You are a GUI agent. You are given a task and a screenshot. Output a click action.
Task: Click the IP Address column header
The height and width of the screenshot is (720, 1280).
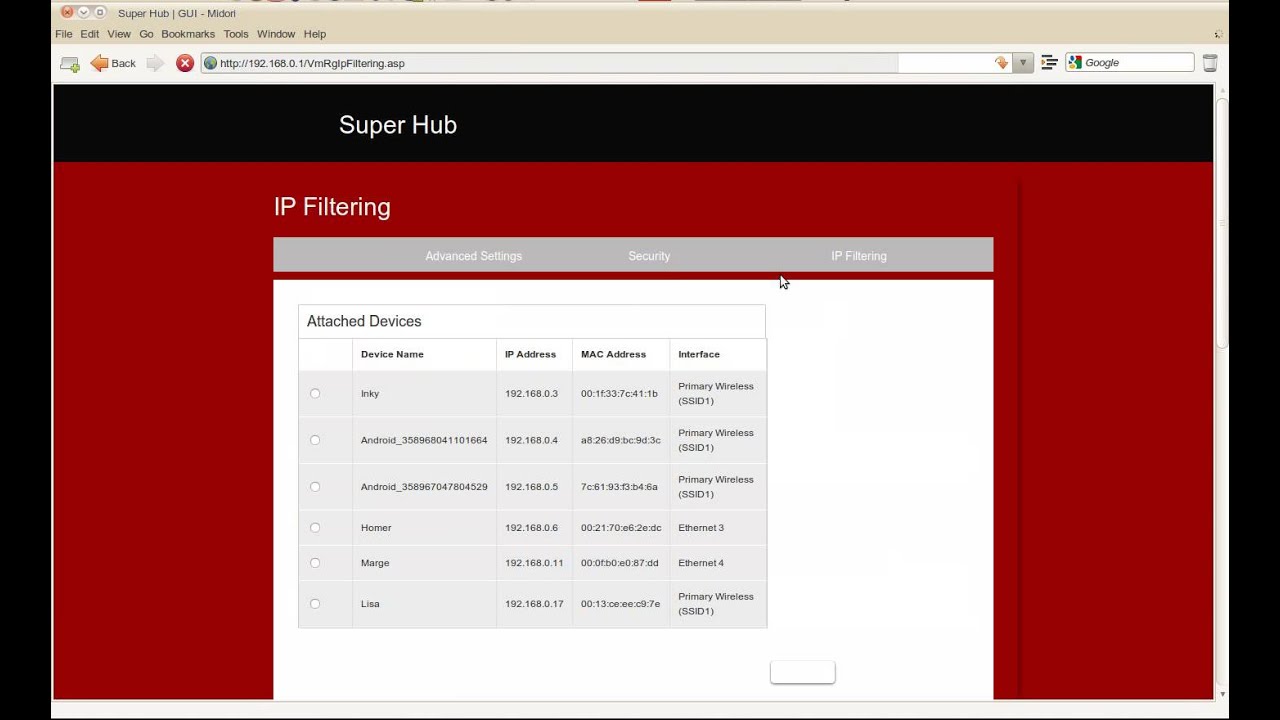click(x=530, y=354)
